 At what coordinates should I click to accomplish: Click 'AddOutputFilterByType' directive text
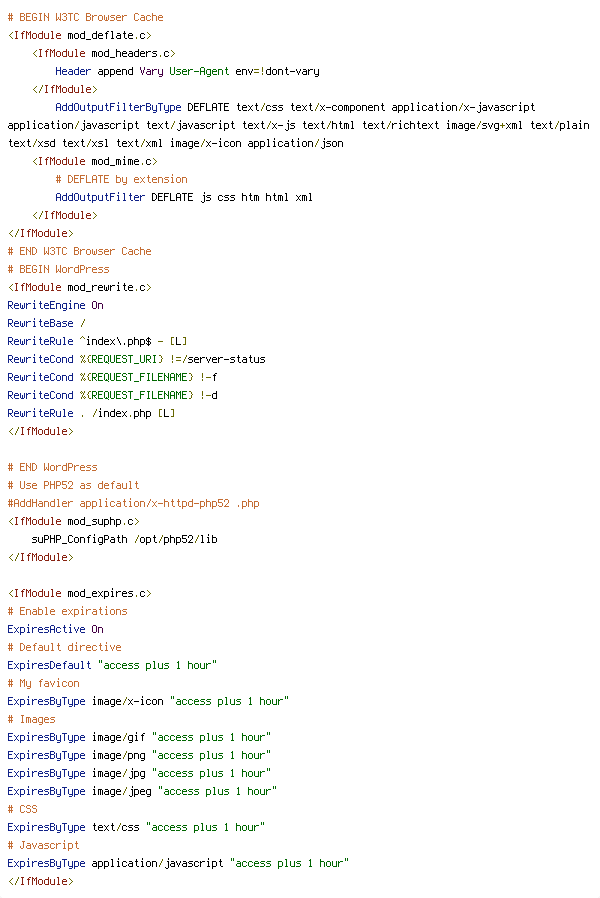(x=118, y=107)
